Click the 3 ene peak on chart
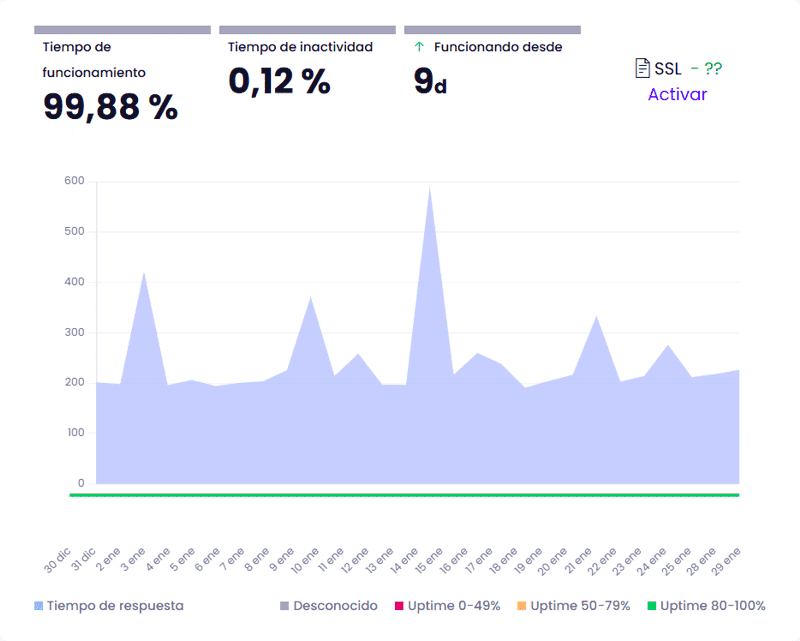 point(144,273)
